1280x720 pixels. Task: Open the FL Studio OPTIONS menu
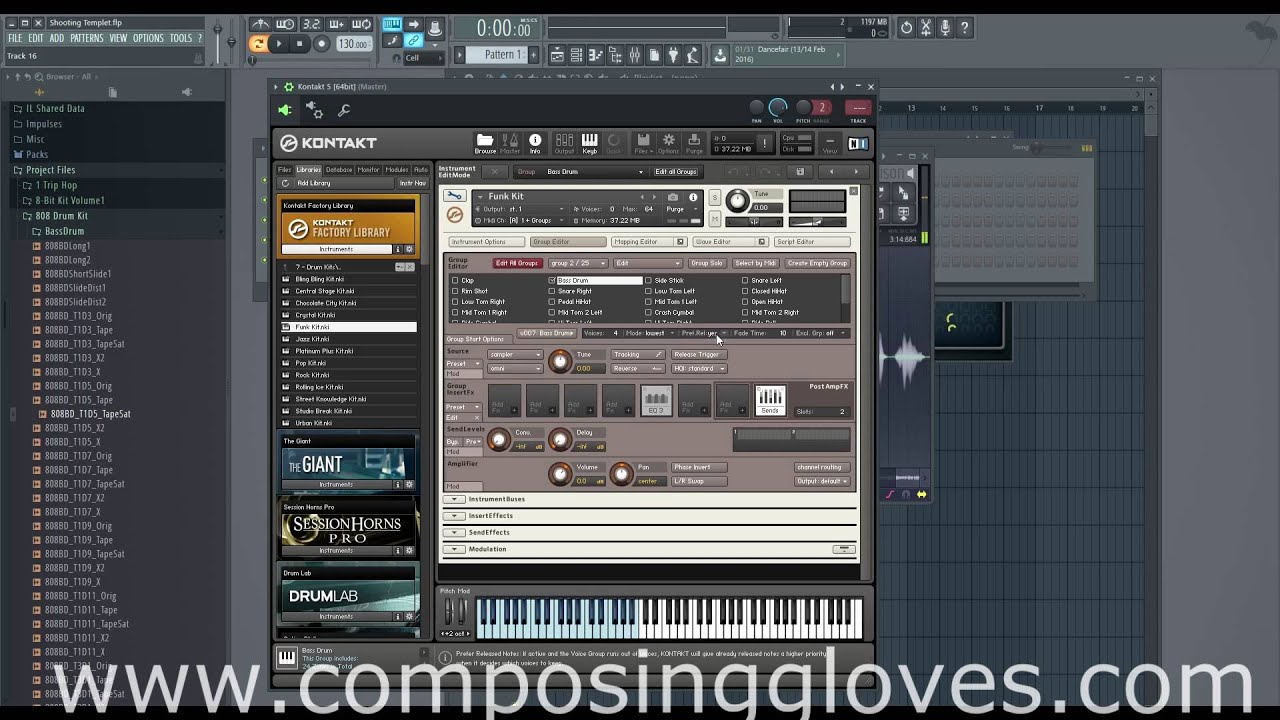(x=148, y=38)
